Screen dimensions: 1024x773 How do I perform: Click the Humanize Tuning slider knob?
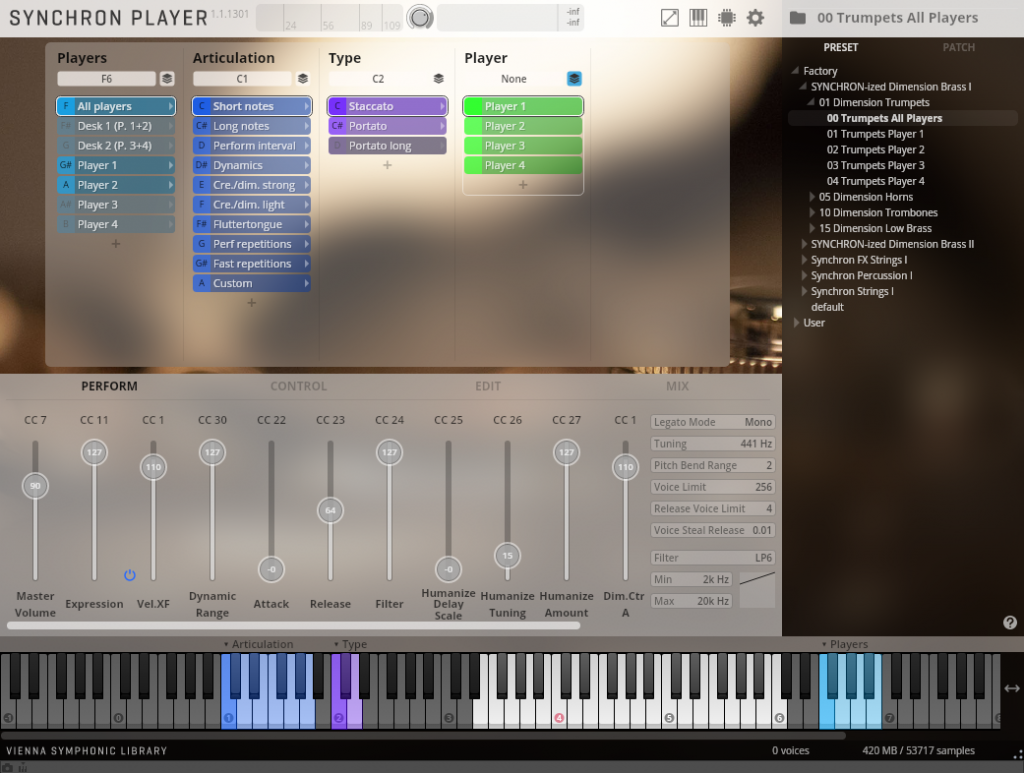pyautogui.click(x=507, y=556)
